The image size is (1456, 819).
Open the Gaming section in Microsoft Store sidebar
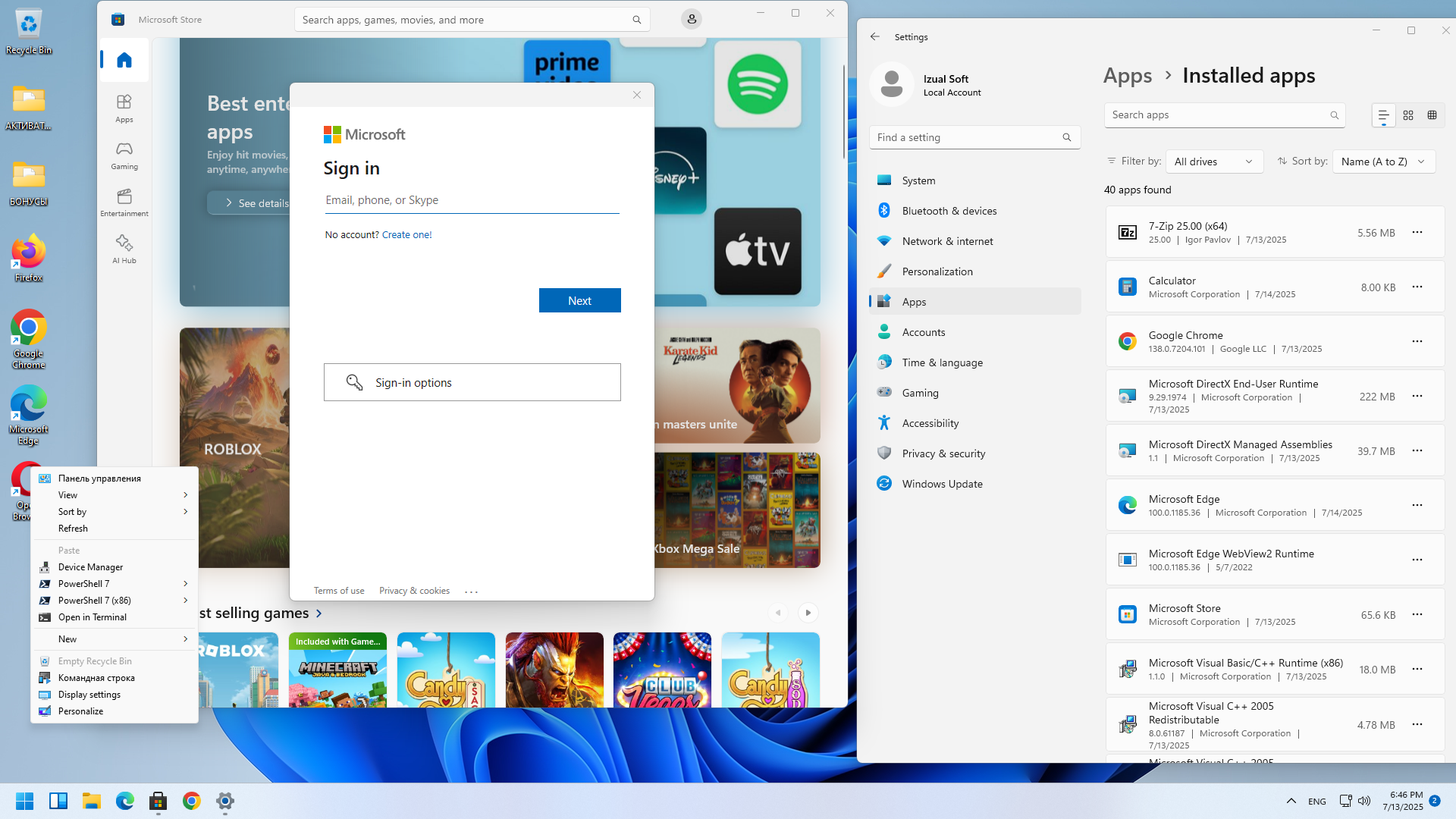(124, 155)
